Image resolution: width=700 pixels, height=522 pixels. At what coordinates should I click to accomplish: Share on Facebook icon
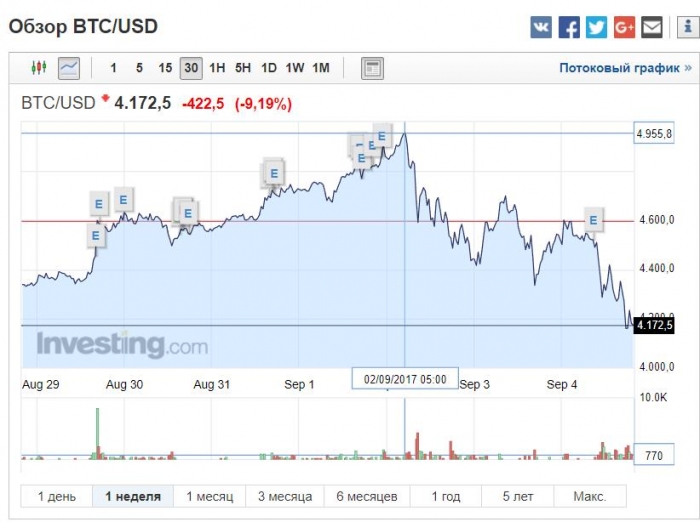[569, 28]
